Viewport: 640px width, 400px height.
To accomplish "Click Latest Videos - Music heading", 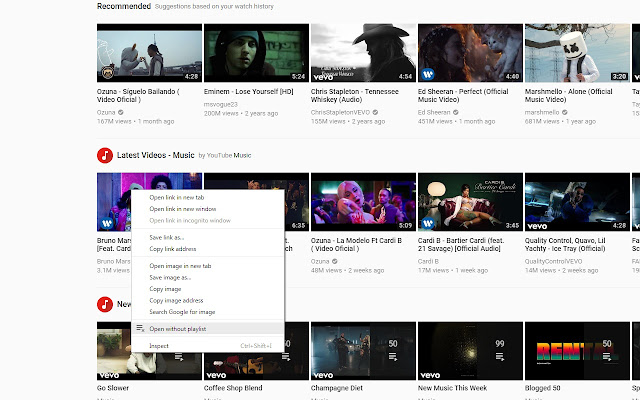I will pos(156,155).
